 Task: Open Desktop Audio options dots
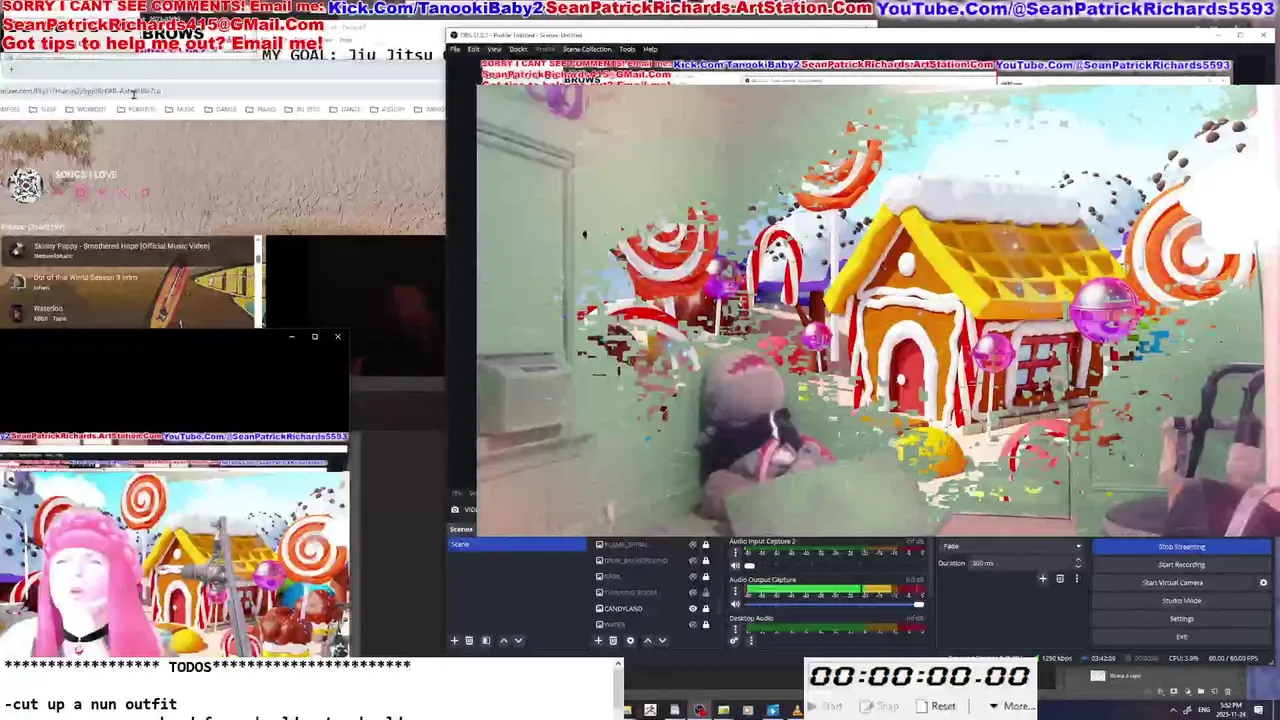[735, 628]
